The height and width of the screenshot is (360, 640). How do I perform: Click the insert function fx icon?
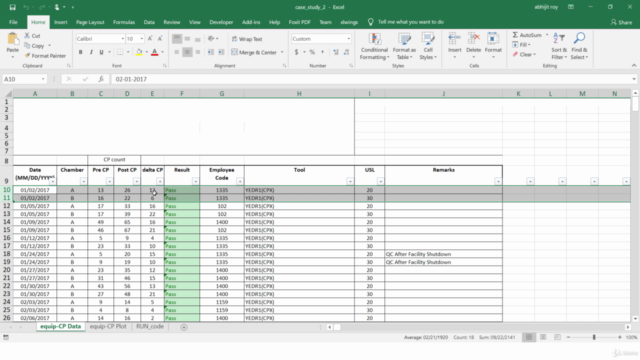(101, 79)
